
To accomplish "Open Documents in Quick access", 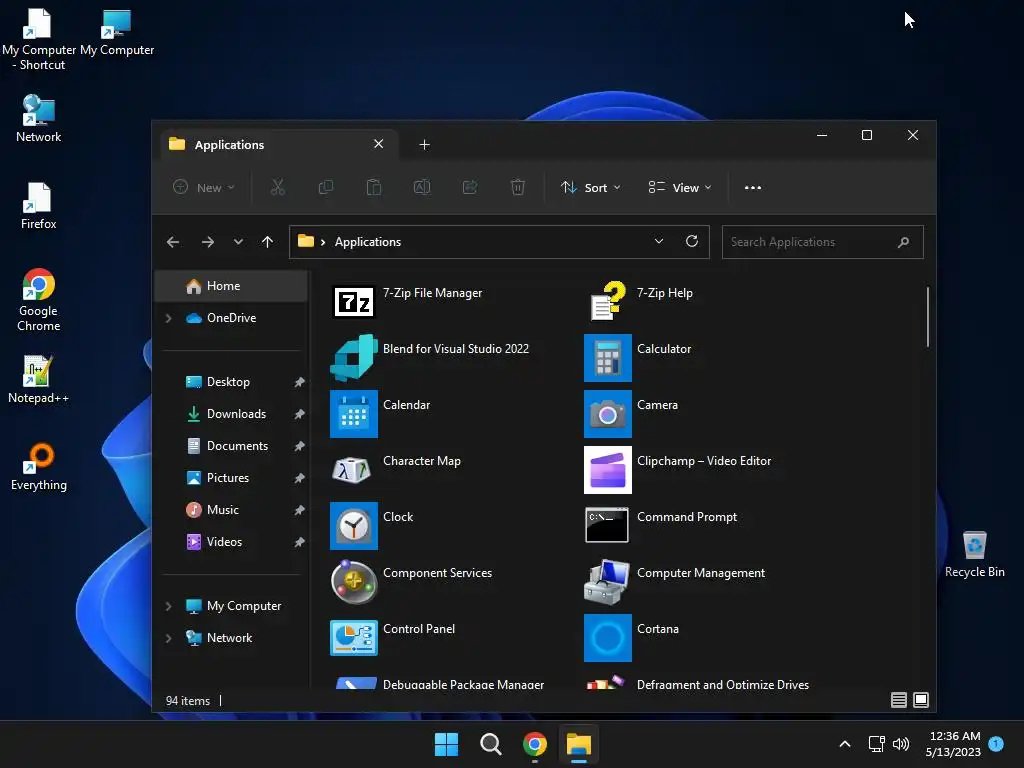I will (x=231, y=446).
